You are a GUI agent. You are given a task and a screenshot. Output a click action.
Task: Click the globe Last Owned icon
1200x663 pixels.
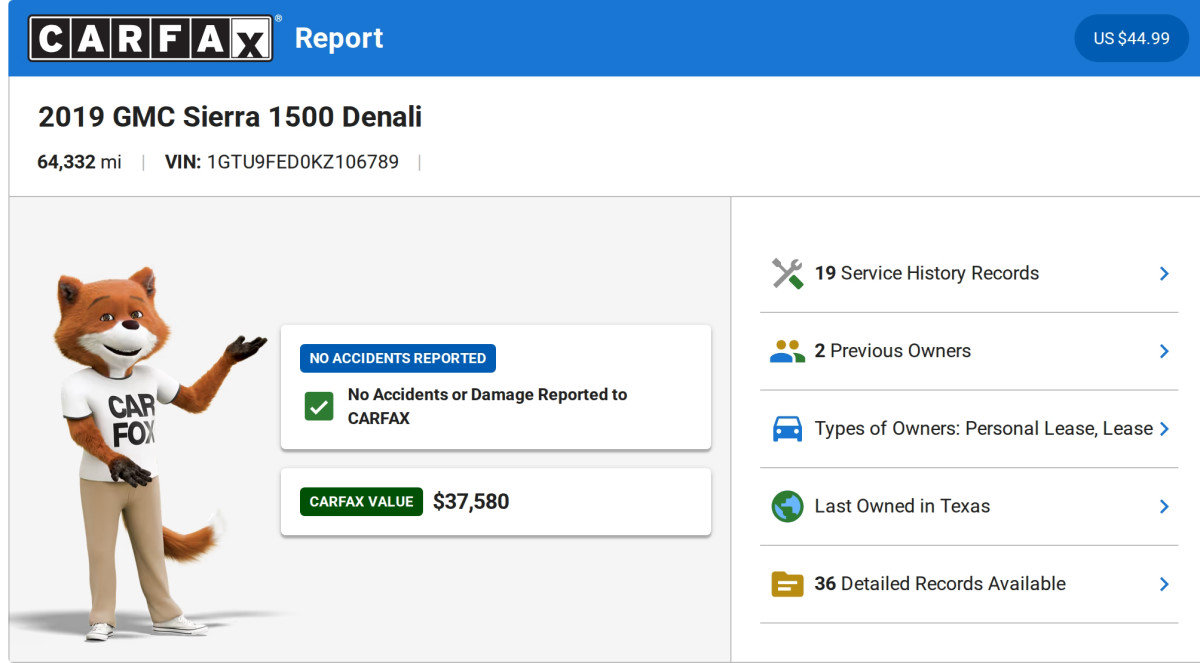(787, 506)
